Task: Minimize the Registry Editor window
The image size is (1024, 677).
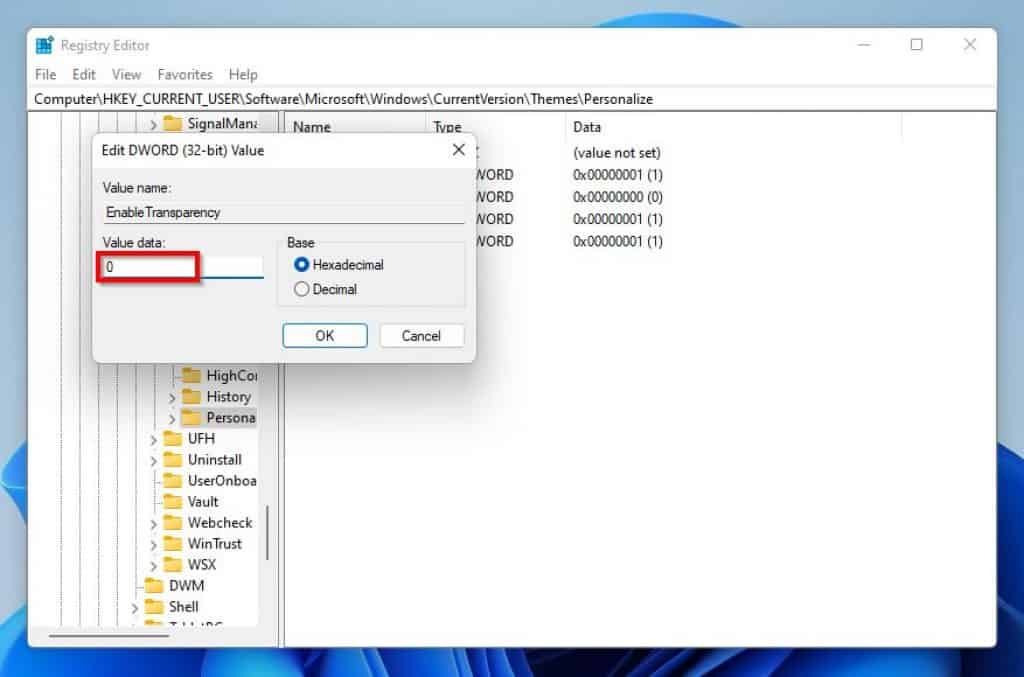Action: [864, 44]
